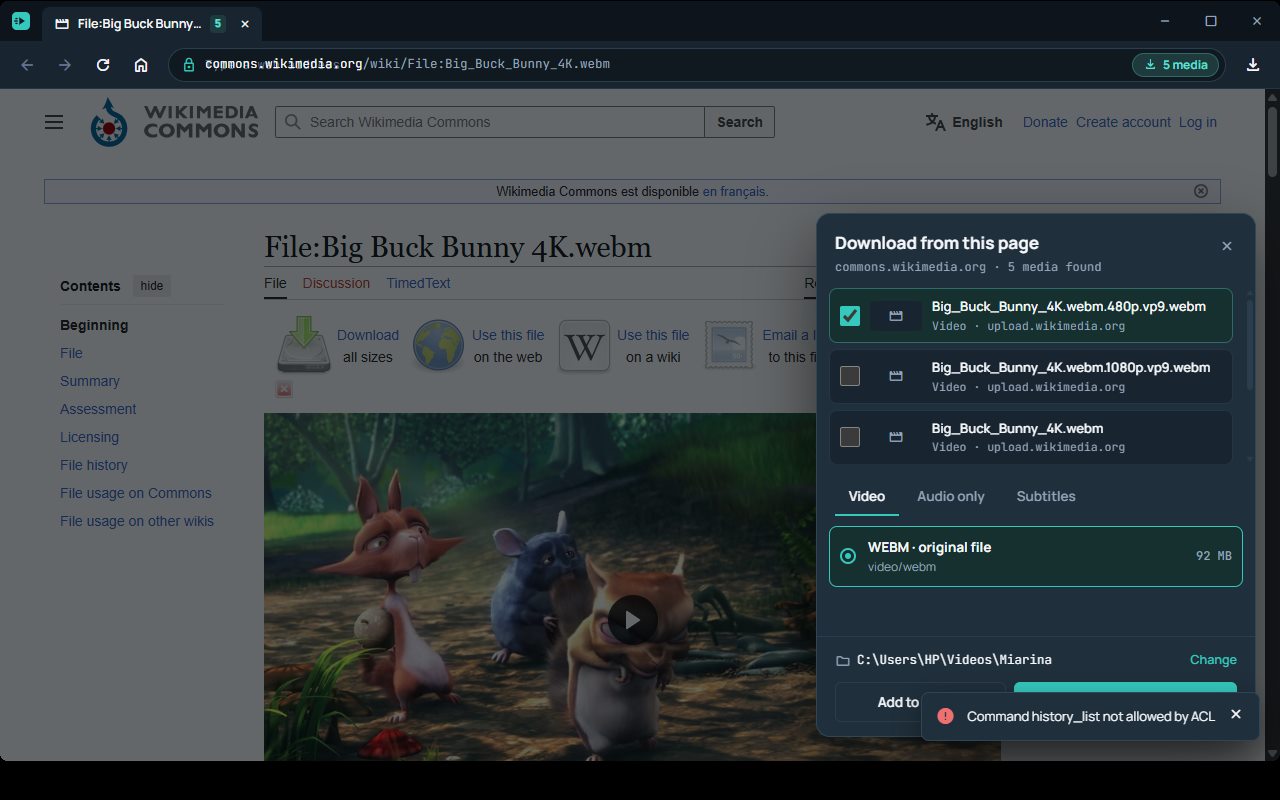Open the Wikimedia Commons hamburger menu

pyautogui.click(x=54, y=122)
